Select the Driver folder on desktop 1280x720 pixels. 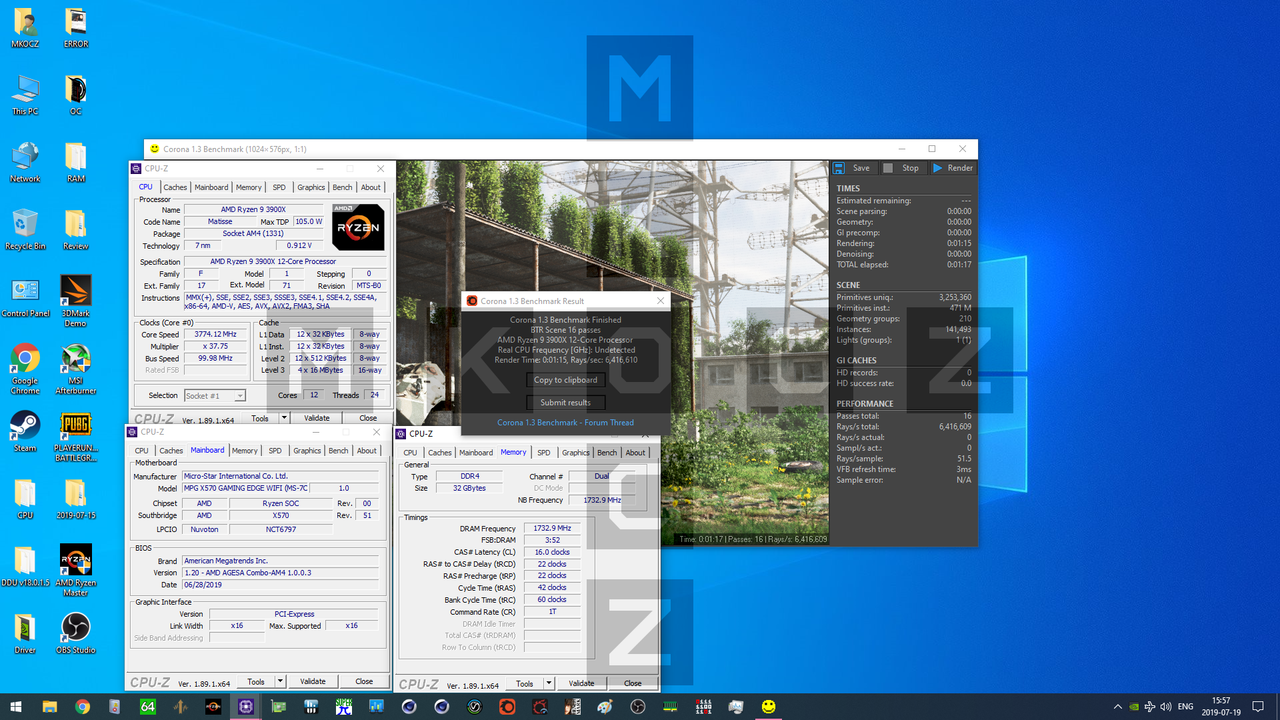[x=25, y=634]
